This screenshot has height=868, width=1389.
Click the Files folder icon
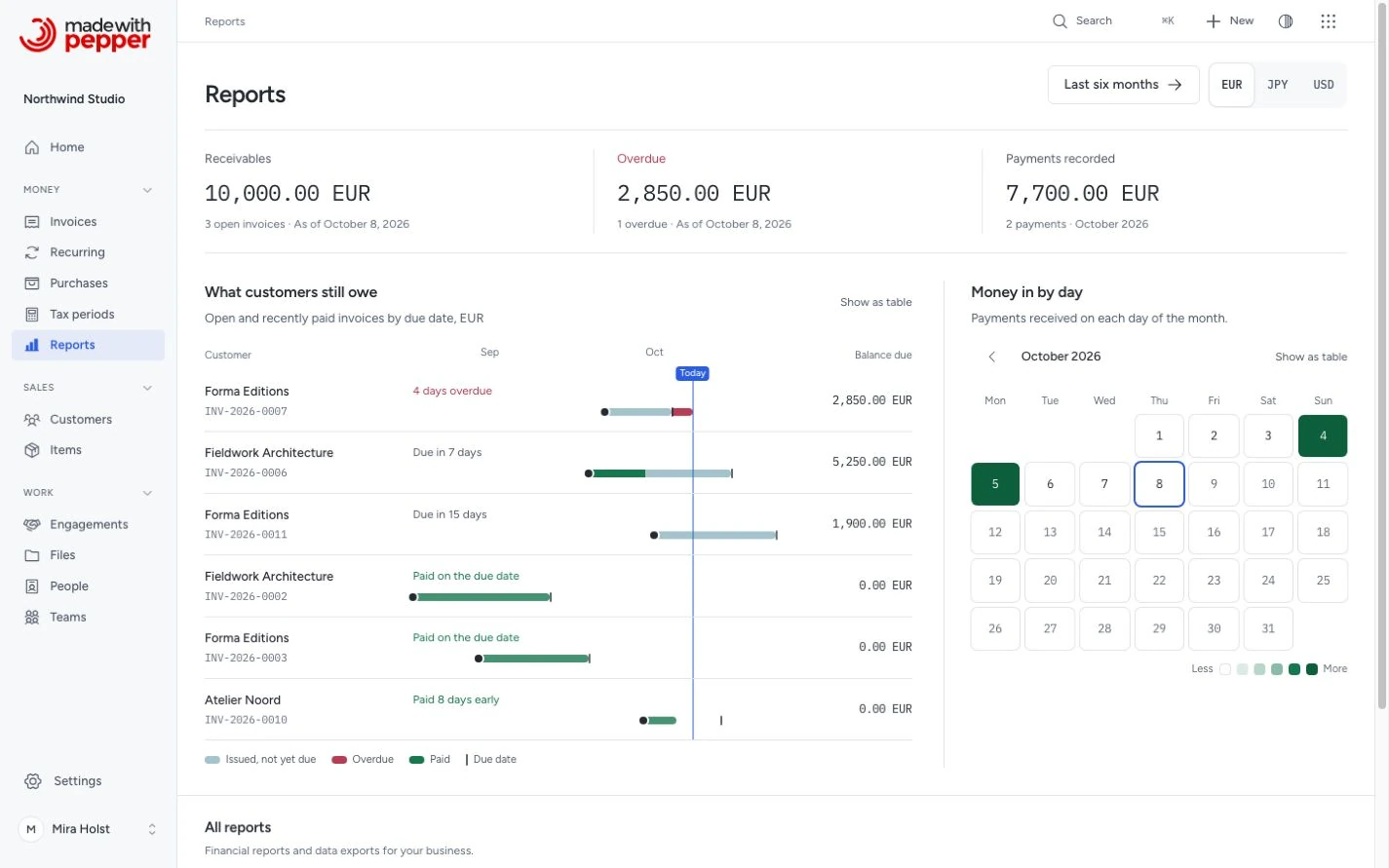32,555
